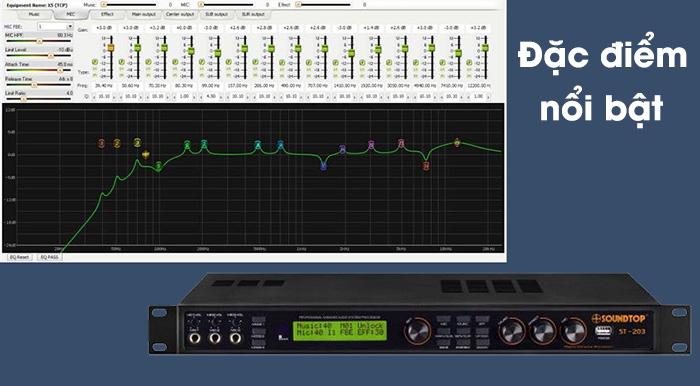Select the yellow HPF node on graph
The image size is (700, 386).
coord(146,154)
